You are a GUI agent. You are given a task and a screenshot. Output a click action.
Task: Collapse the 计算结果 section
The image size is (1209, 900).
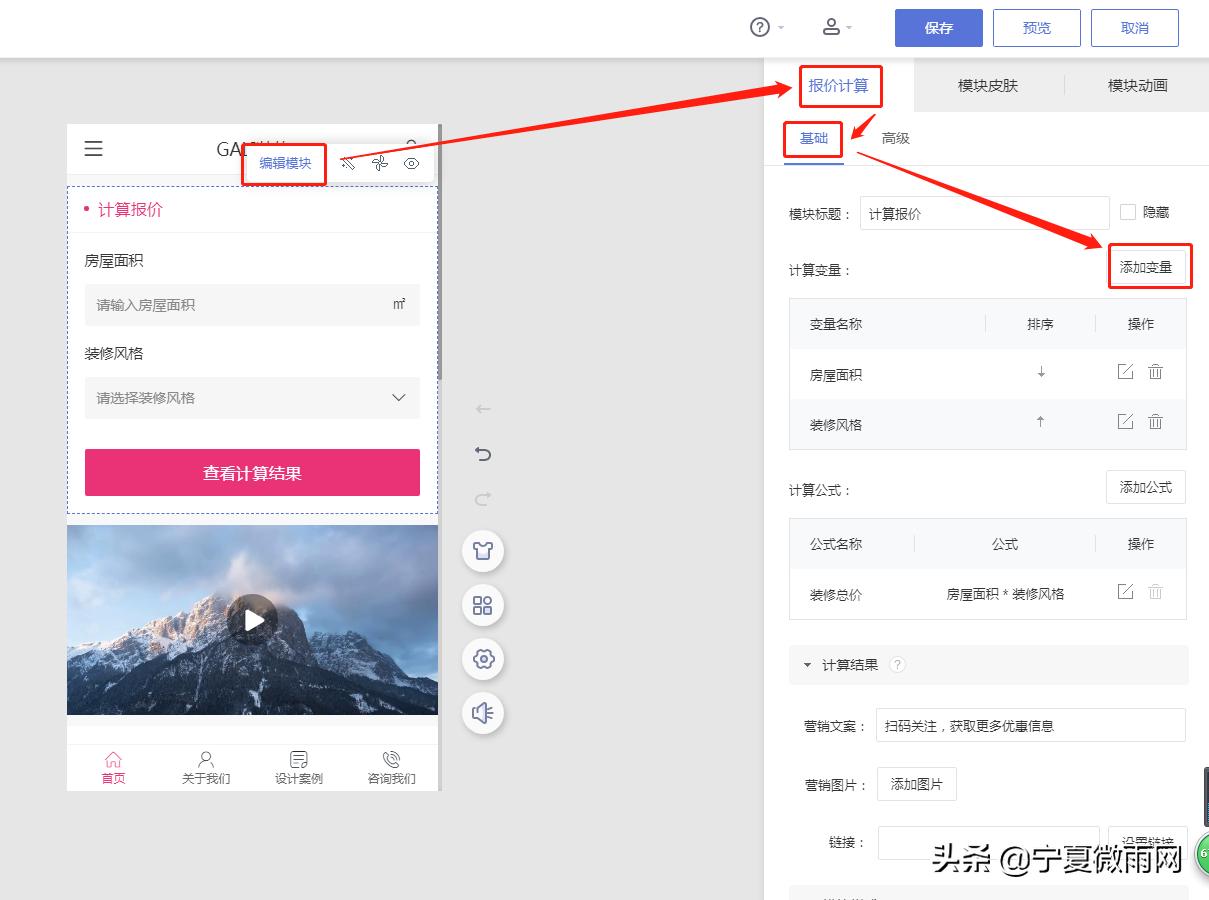click(810, 664)
